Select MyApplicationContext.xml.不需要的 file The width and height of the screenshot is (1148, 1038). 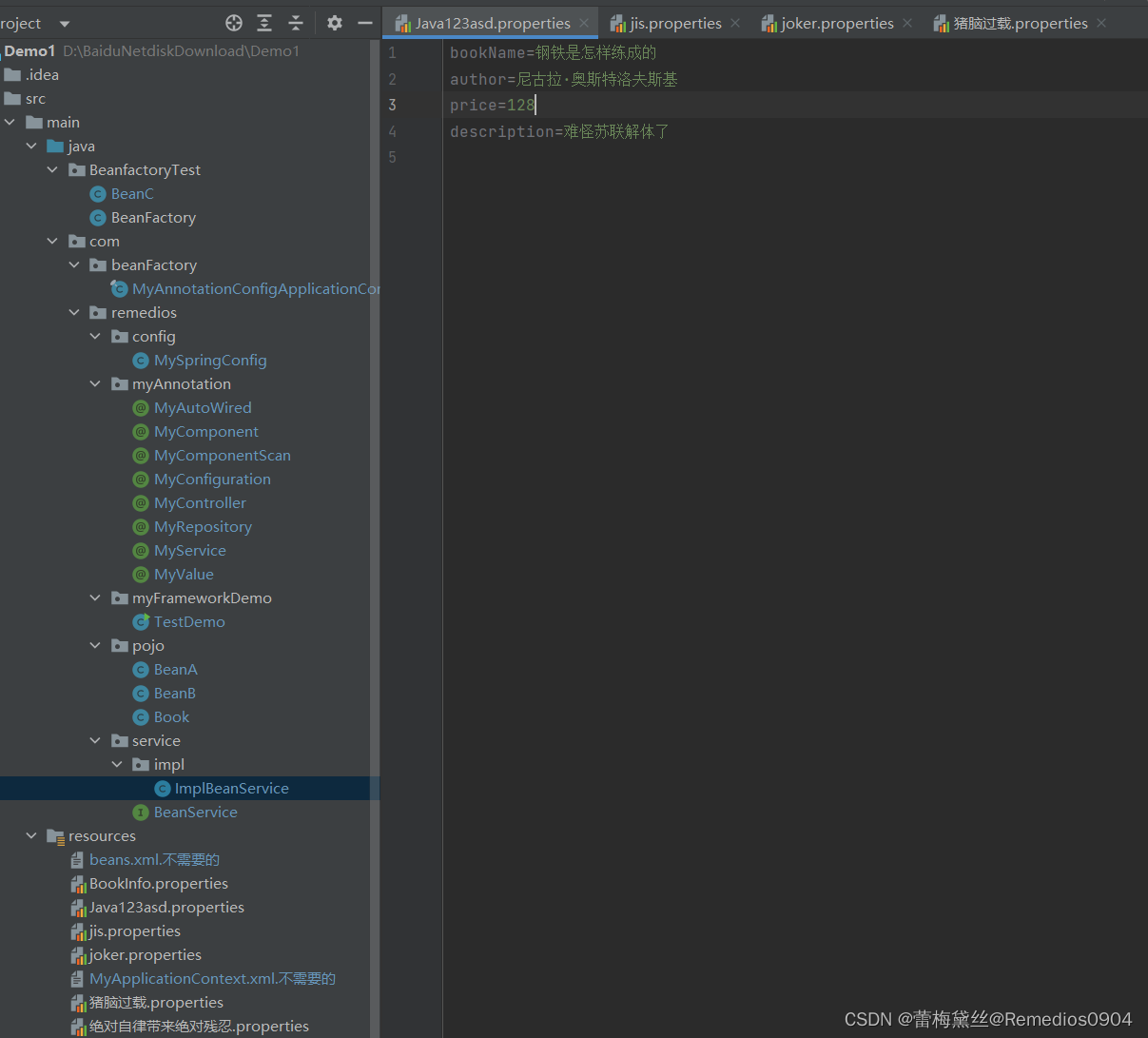point(212,978)
